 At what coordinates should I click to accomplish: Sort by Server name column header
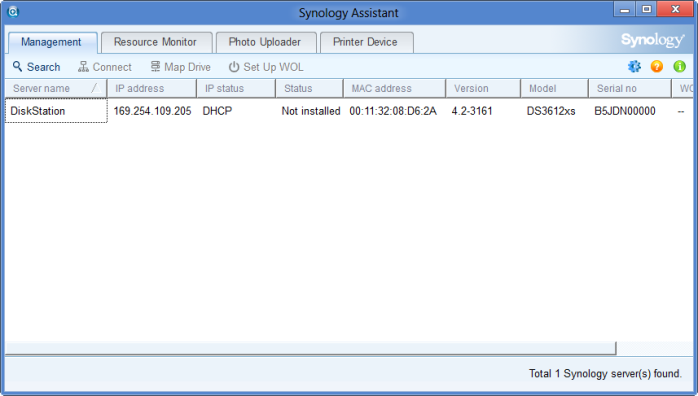coord(56,89)
